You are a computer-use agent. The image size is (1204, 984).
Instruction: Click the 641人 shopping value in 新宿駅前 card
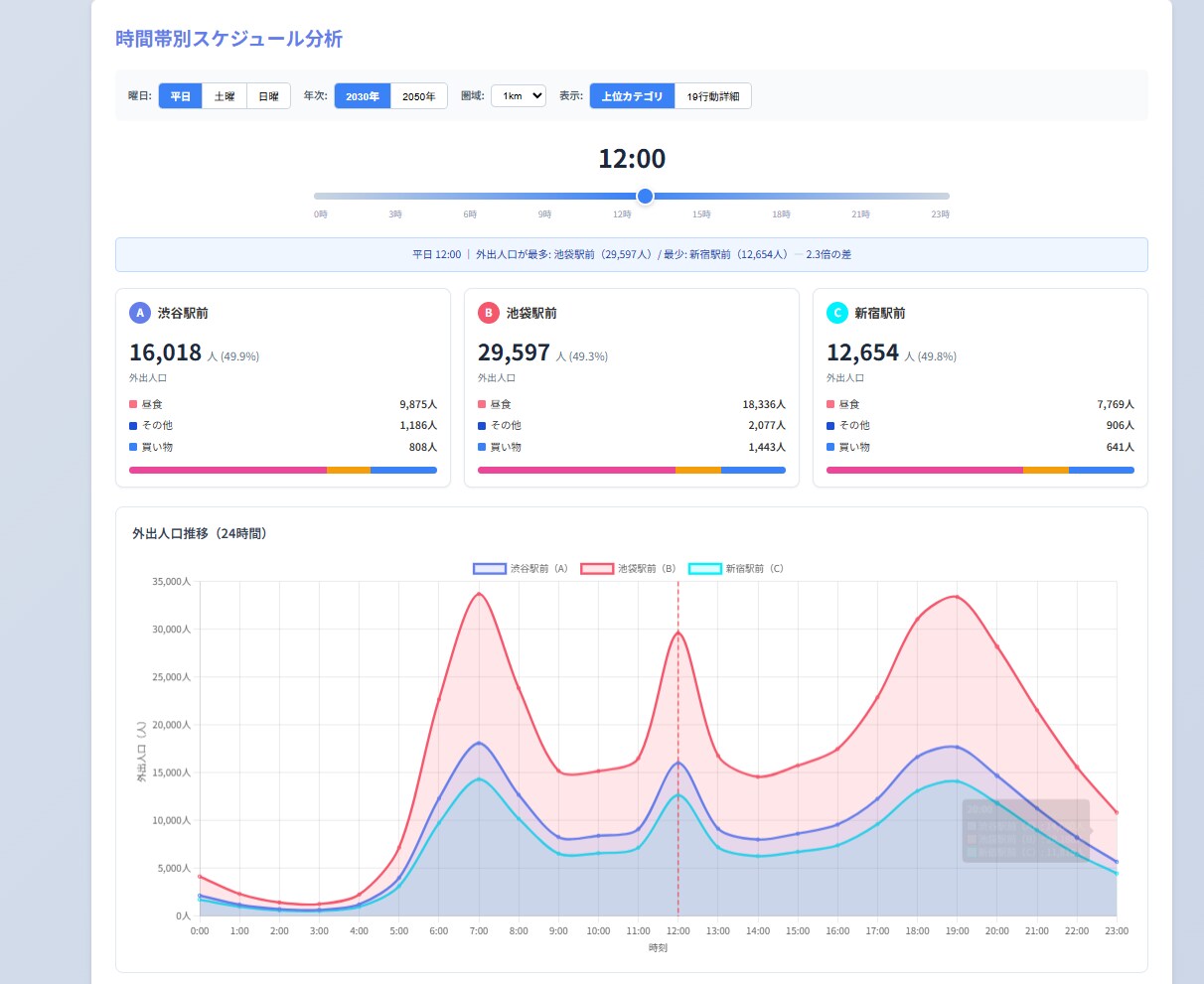[1121, 447]
